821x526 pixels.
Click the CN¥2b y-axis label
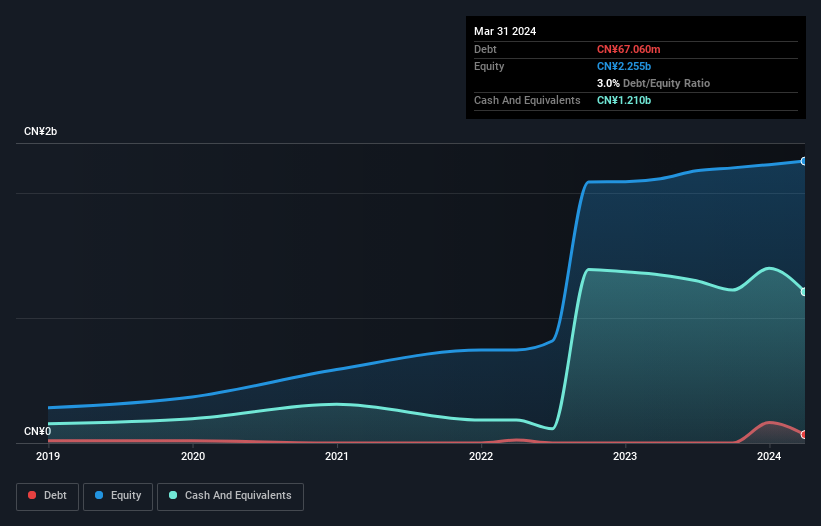click(40, 131)
